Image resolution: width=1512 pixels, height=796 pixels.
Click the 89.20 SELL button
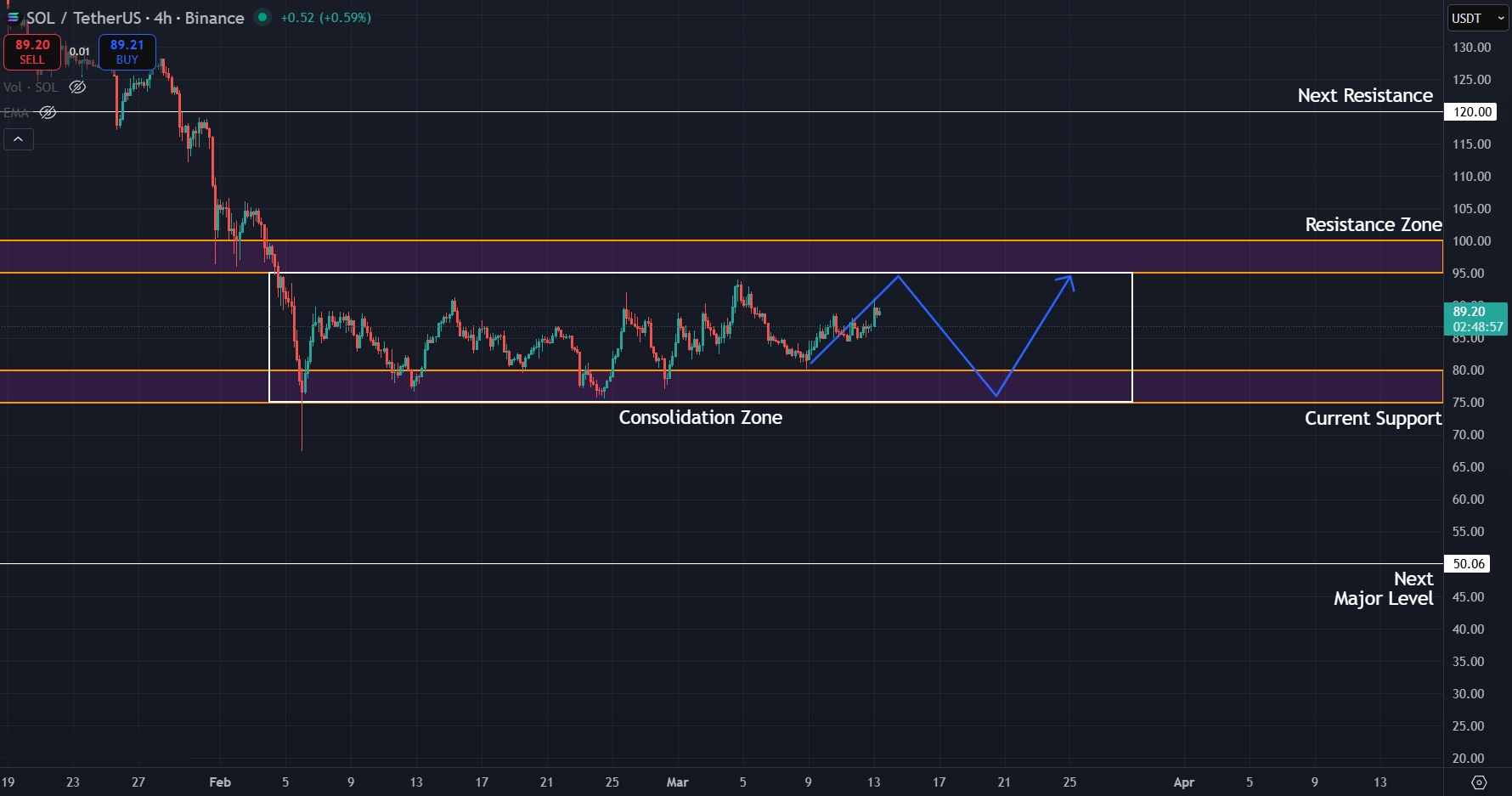(31, 51)
